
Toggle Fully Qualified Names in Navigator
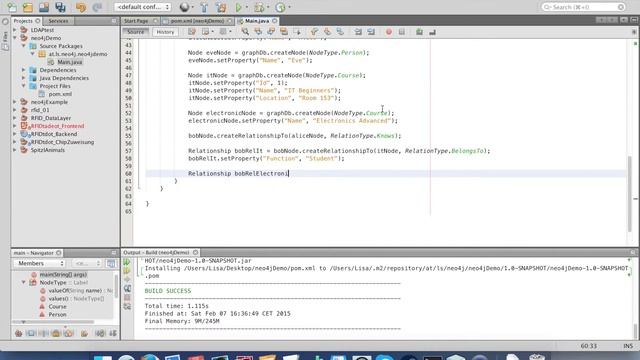coord(84,333)
